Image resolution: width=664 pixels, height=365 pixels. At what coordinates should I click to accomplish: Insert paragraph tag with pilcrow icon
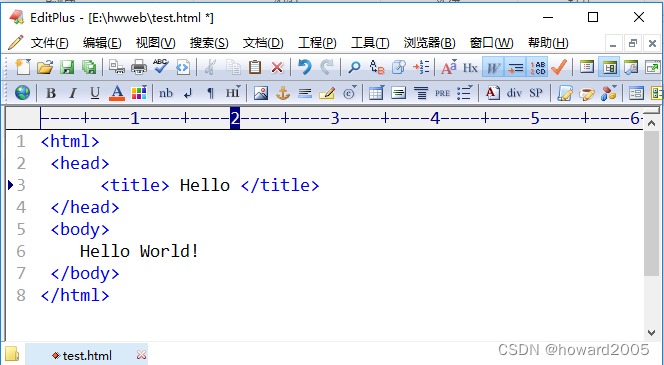point(210,93)
